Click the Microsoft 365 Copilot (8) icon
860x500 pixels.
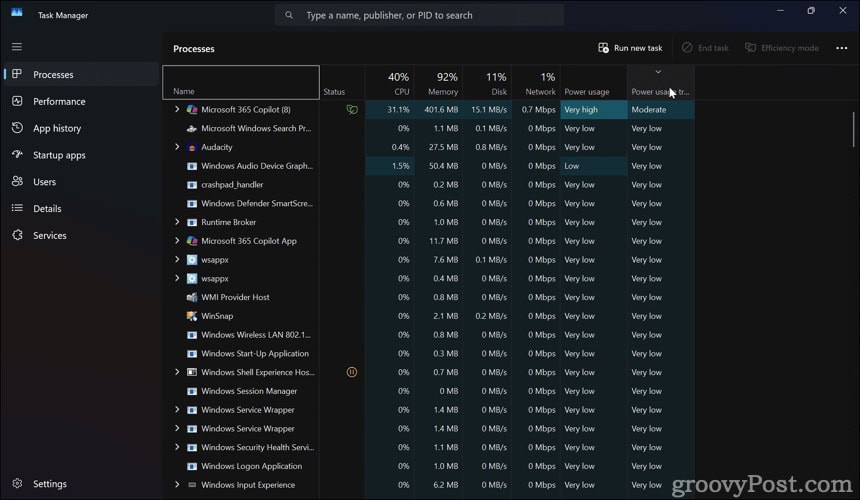191,110
